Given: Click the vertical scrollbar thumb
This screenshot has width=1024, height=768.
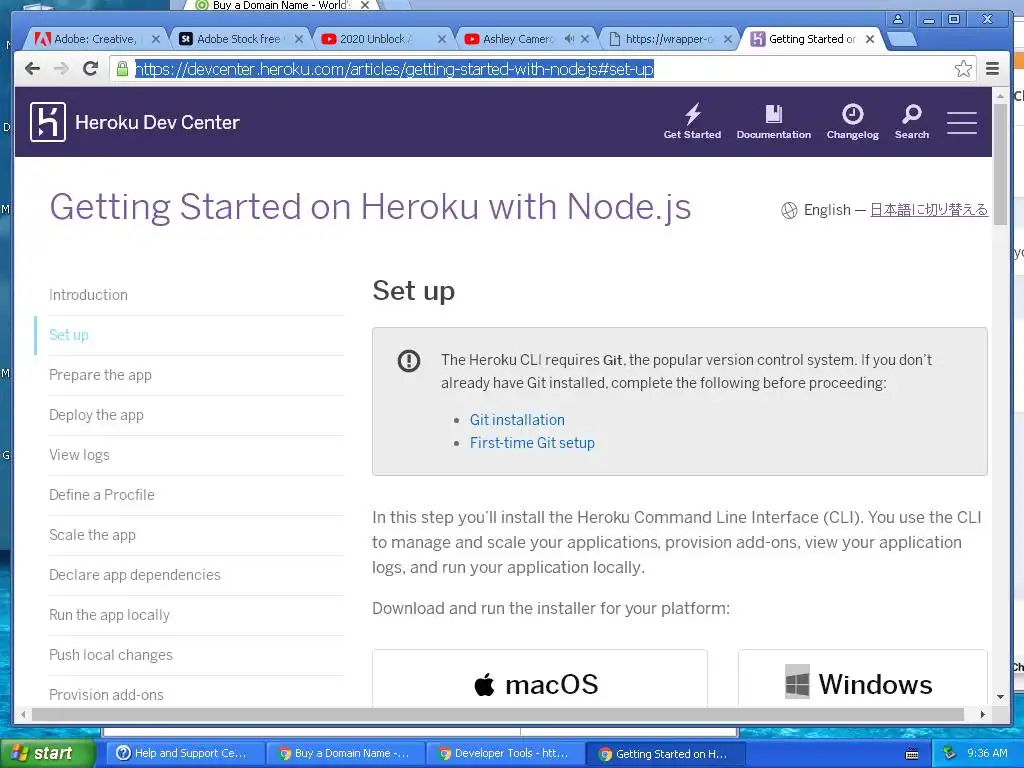Looking at the screenshot, I should (x=1000, y=164).
